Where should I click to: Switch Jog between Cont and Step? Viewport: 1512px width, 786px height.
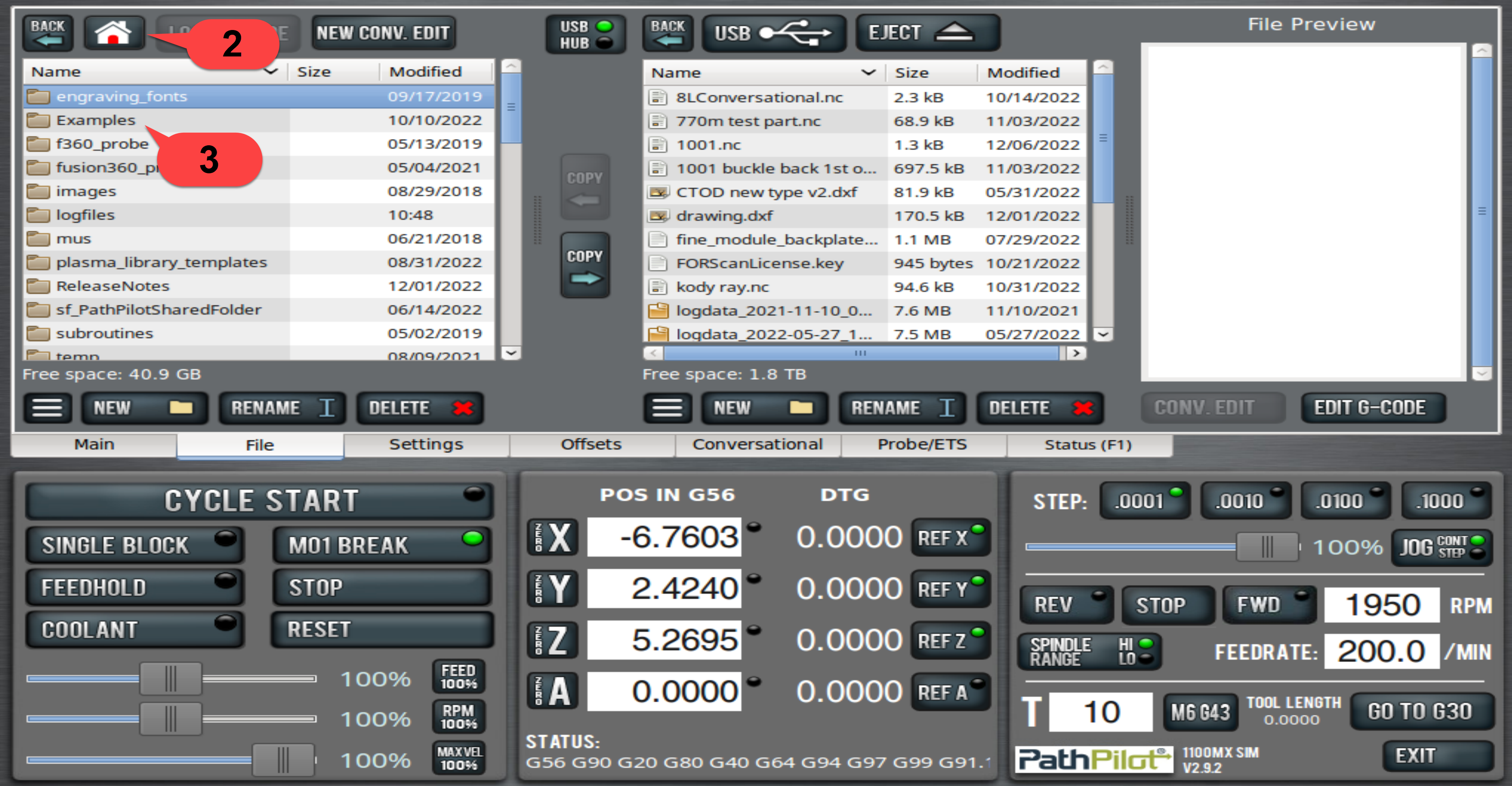(1441, 547)
